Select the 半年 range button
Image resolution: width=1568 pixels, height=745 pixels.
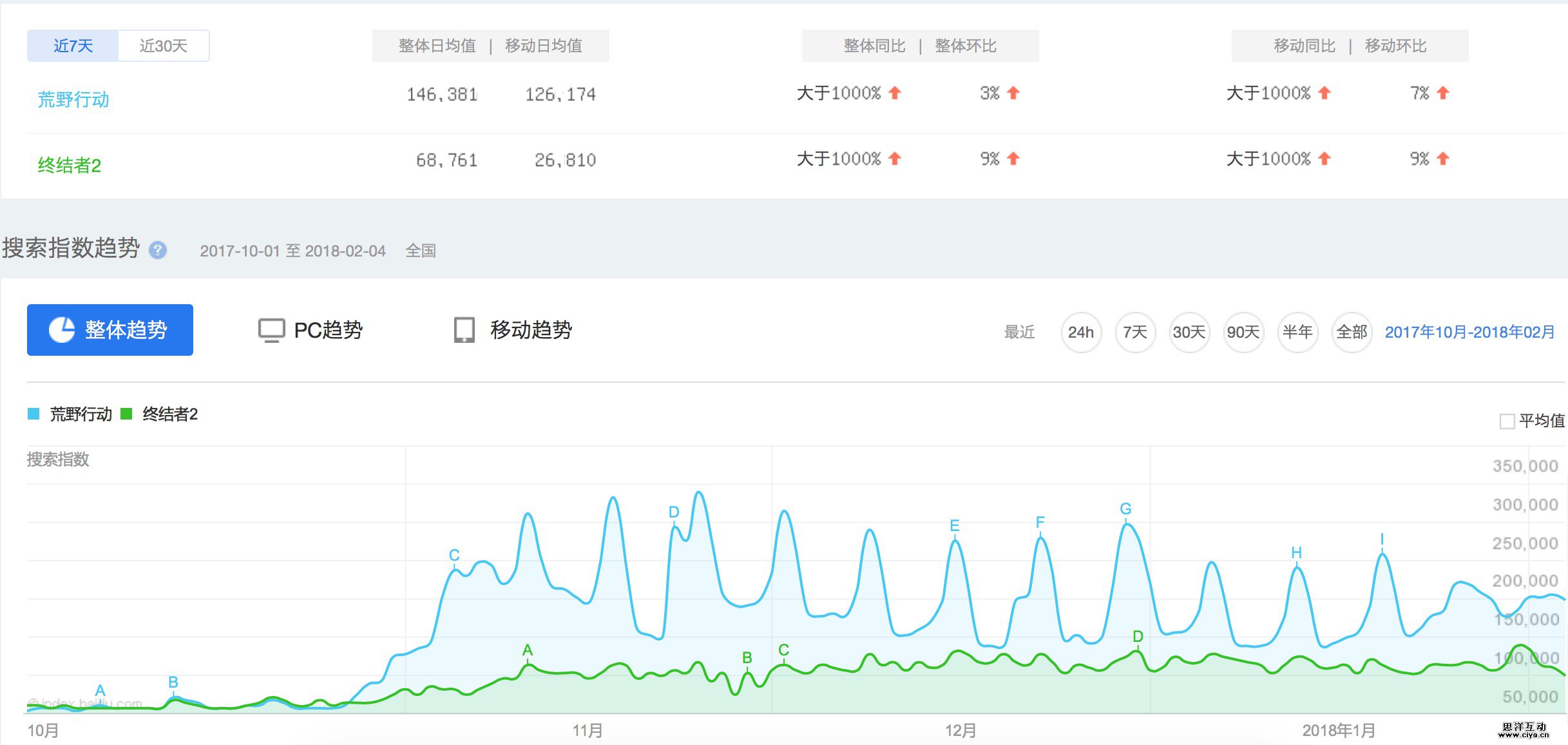(x=1297, y=333)
